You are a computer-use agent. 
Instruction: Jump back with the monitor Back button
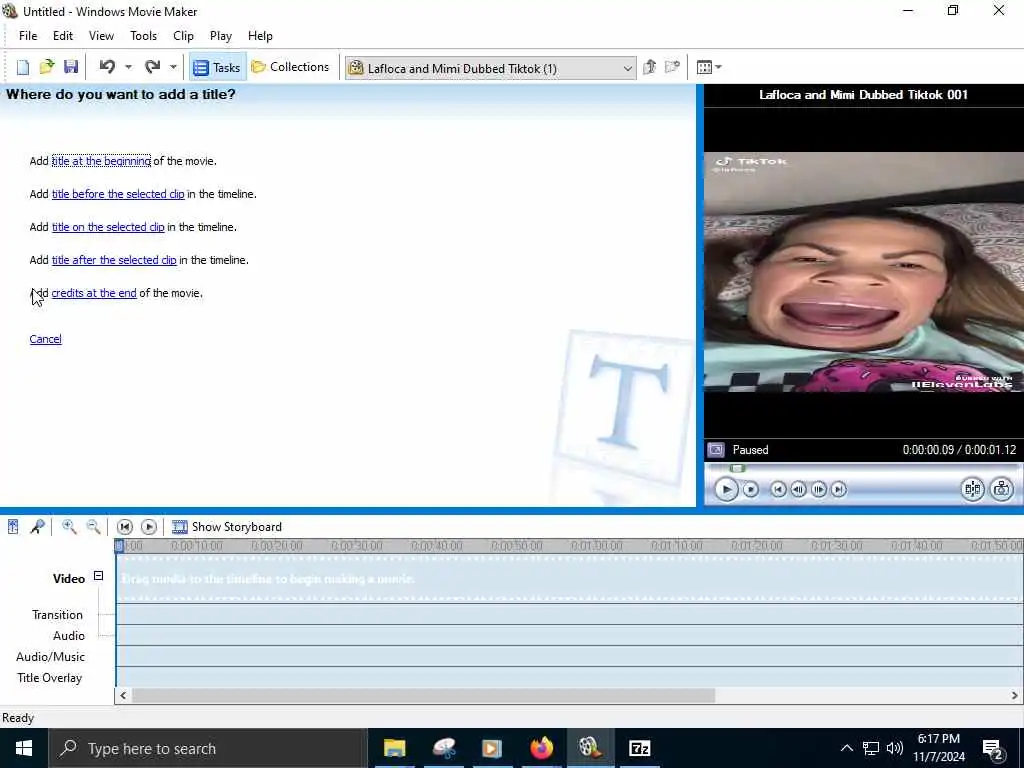[x=778, y=489]
